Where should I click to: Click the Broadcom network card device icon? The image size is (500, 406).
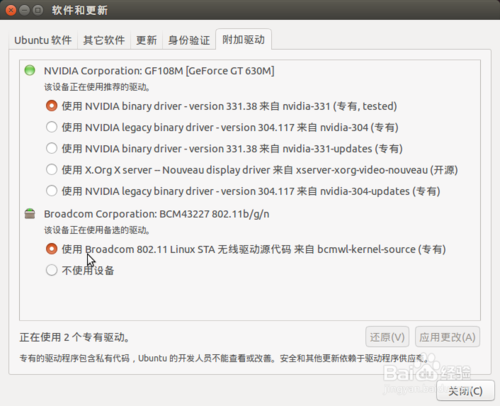tap(30, 214)
